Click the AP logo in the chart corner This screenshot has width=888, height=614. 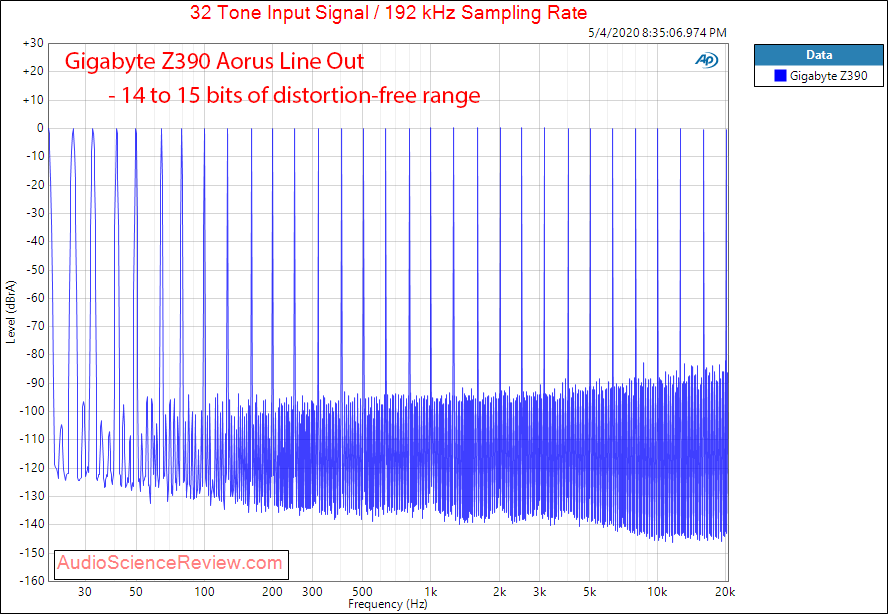click(707, 61)
